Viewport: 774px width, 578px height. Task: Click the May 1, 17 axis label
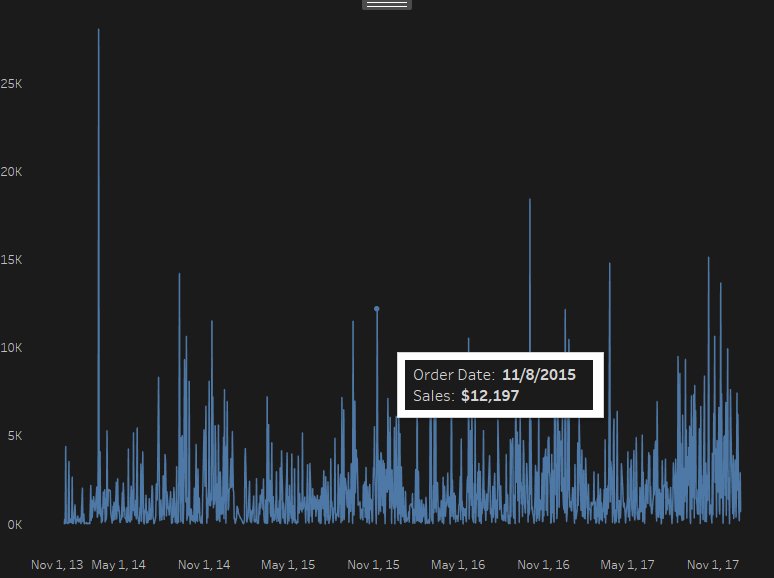[x=627, y=565]
